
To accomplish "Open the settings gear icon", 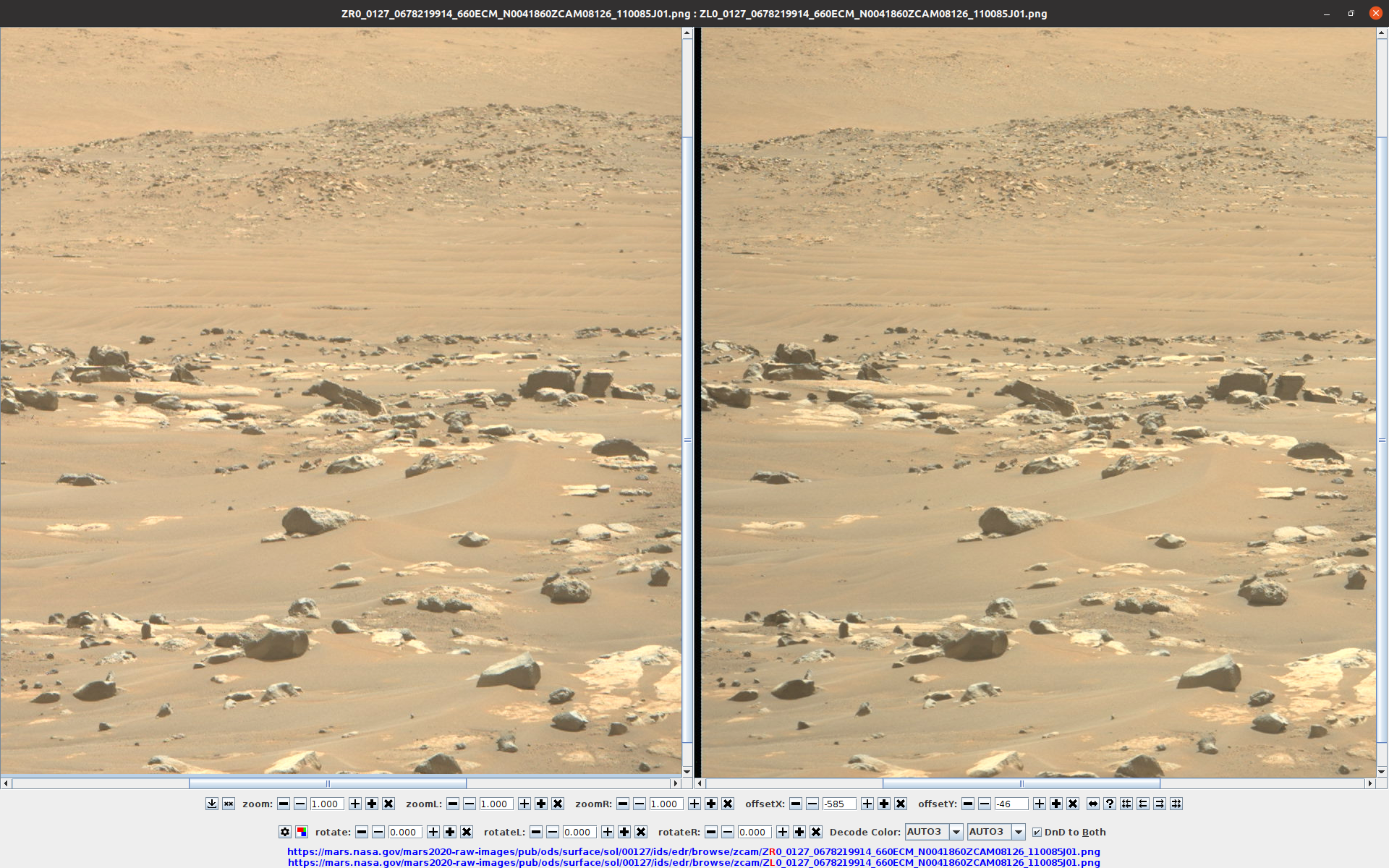I will click(285, 832).
